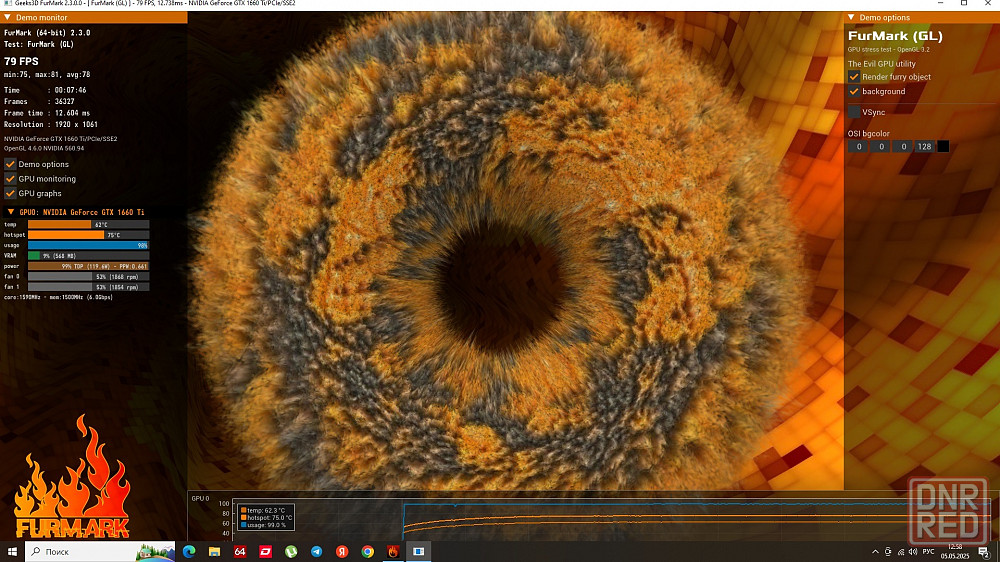The height and width of the screenshot is (562, 1000).
Task: Open the red 64 app on taskbar
Action: 240,551
